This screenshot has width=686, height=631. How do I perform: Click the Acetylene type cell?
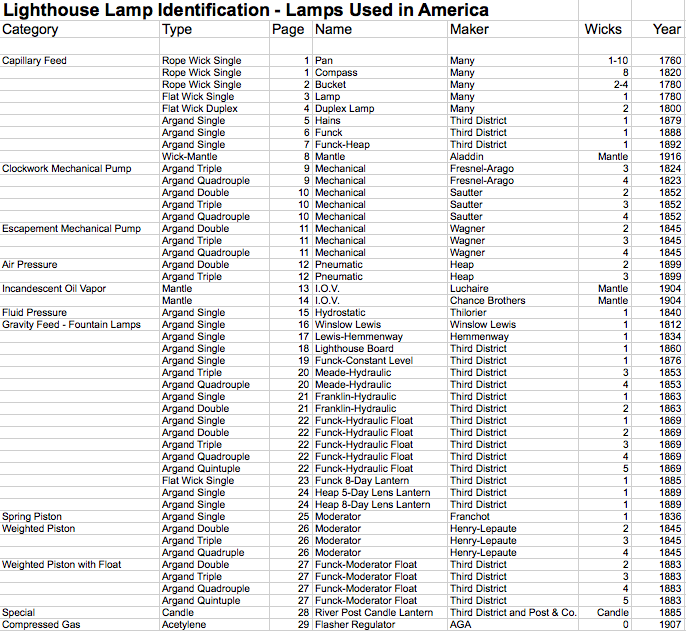tap(214, 624)
